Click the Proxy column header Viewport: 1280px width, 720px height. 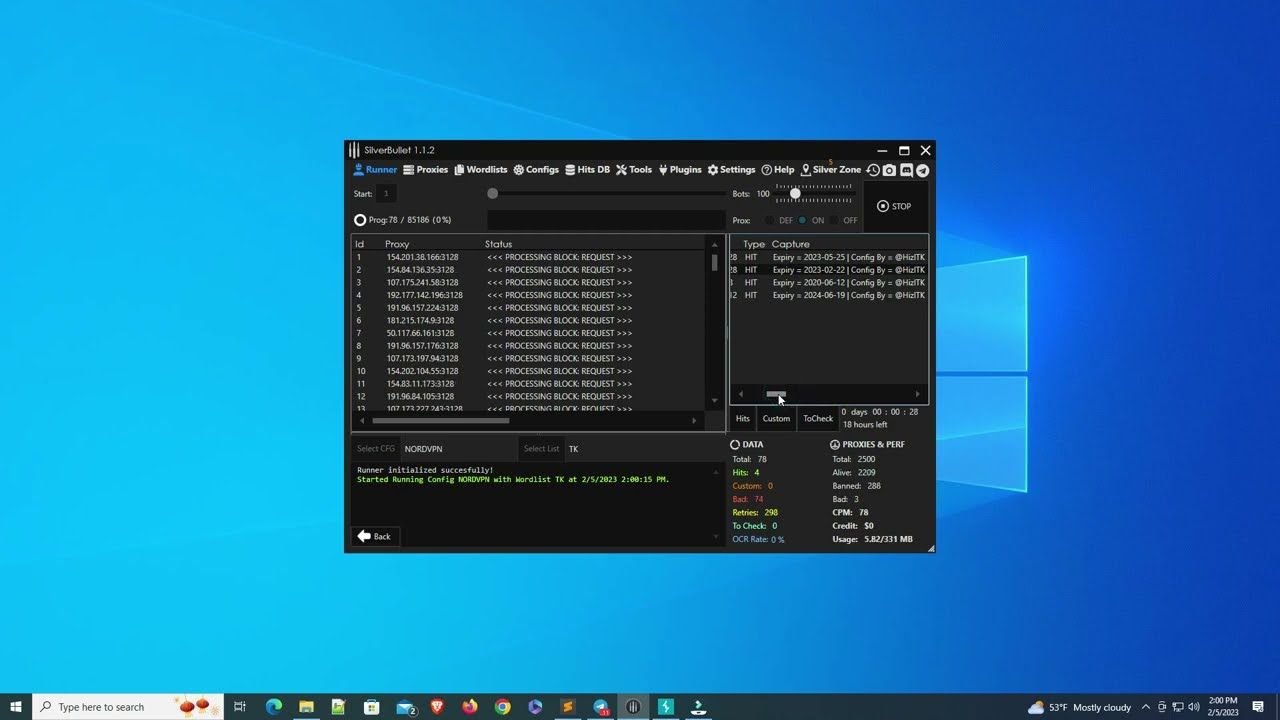(x=397, y=244)
